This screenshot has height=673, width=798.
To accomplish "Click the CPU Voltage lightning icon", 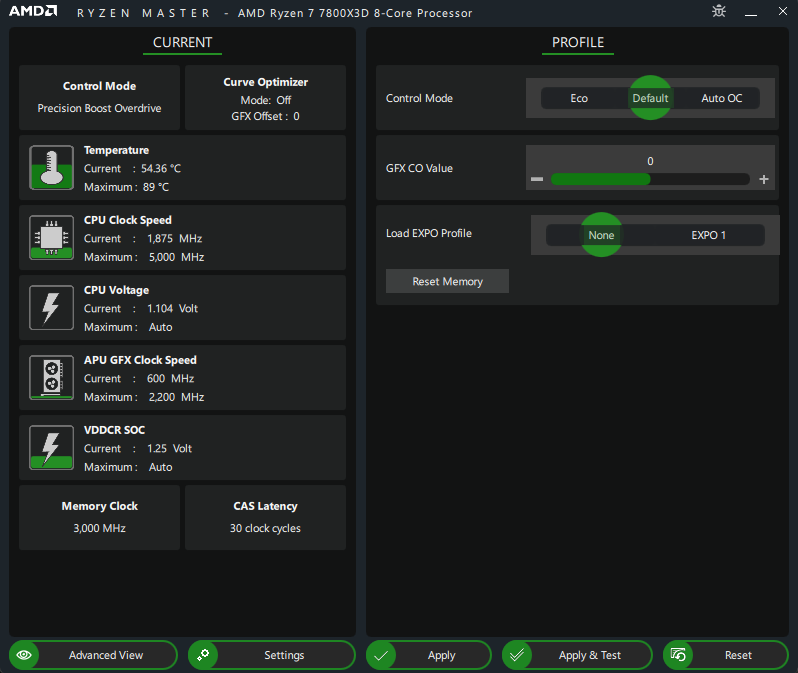I will [x=51, y=307].
